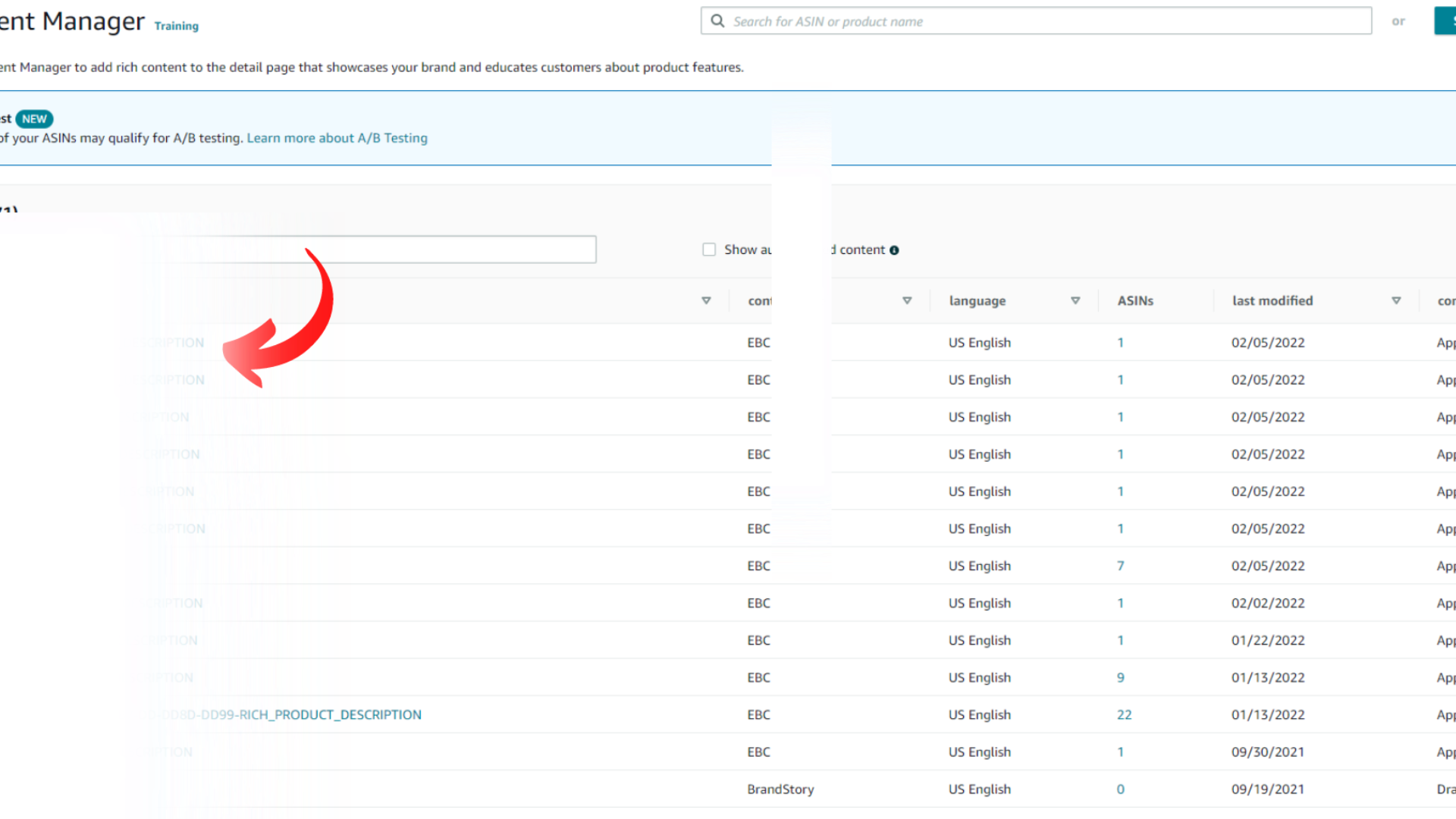Click the info icon beside approved content
Screen dimensions: 1456x819
[894, 250]
